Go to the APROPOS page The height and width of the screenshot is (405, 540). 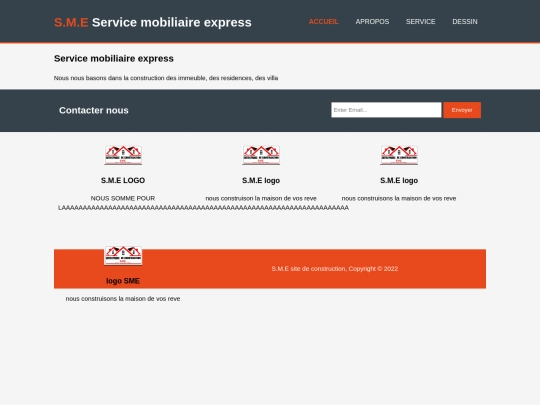372,22
